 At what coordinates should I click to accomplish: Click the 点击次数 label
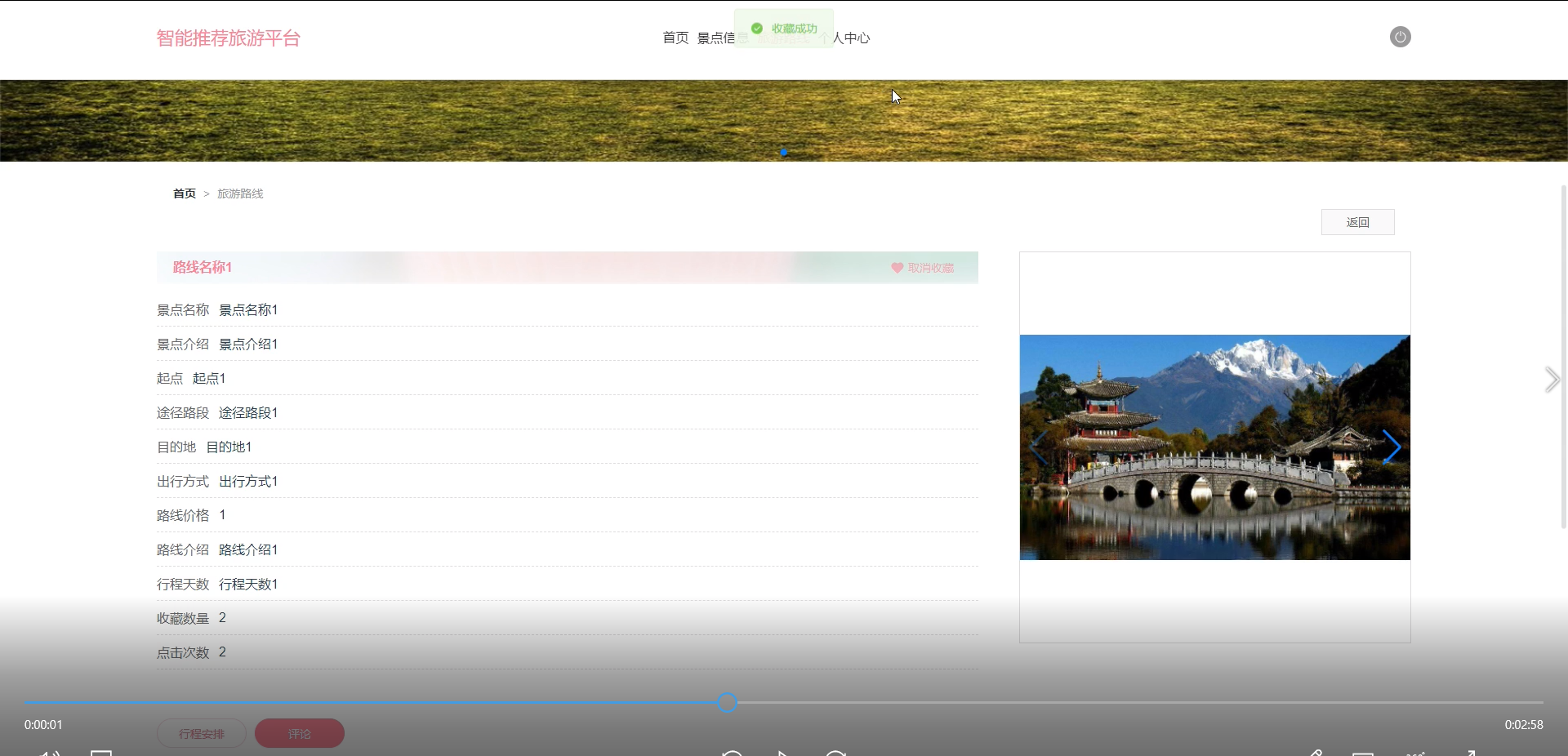click(183, 652)
